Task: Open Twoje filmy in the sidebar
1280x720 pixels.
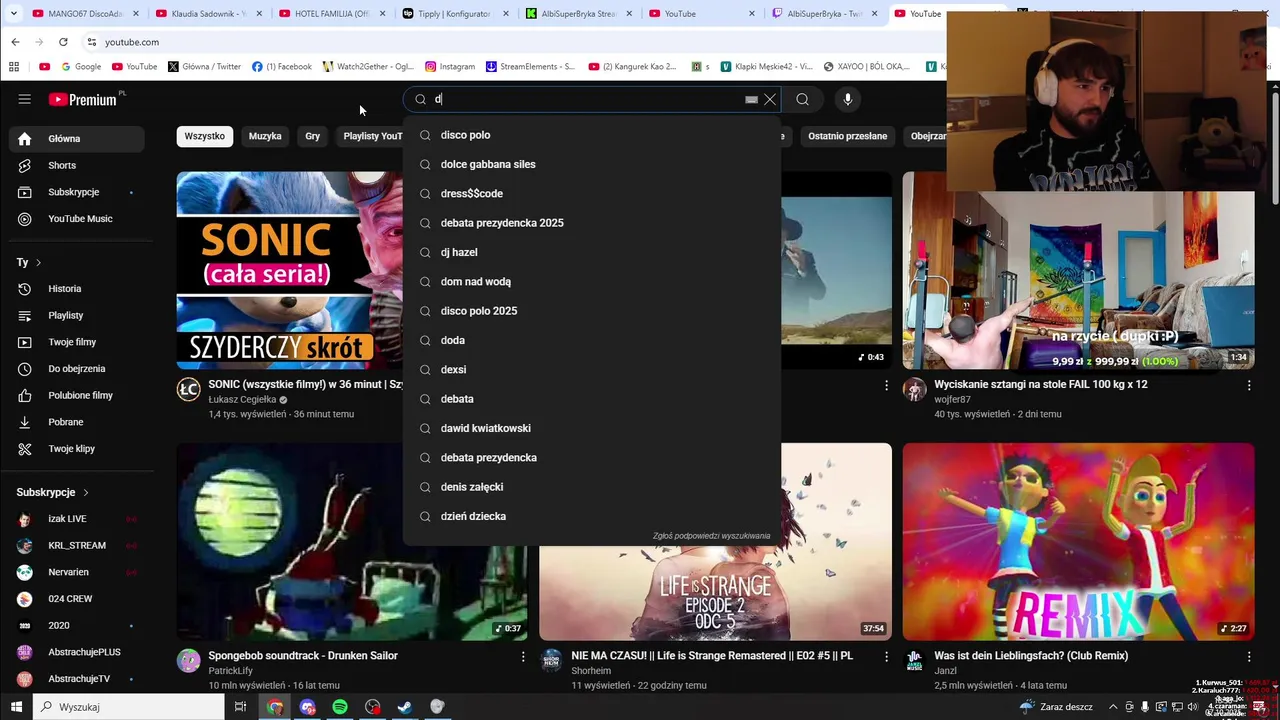Action: [x=77, y=342]
